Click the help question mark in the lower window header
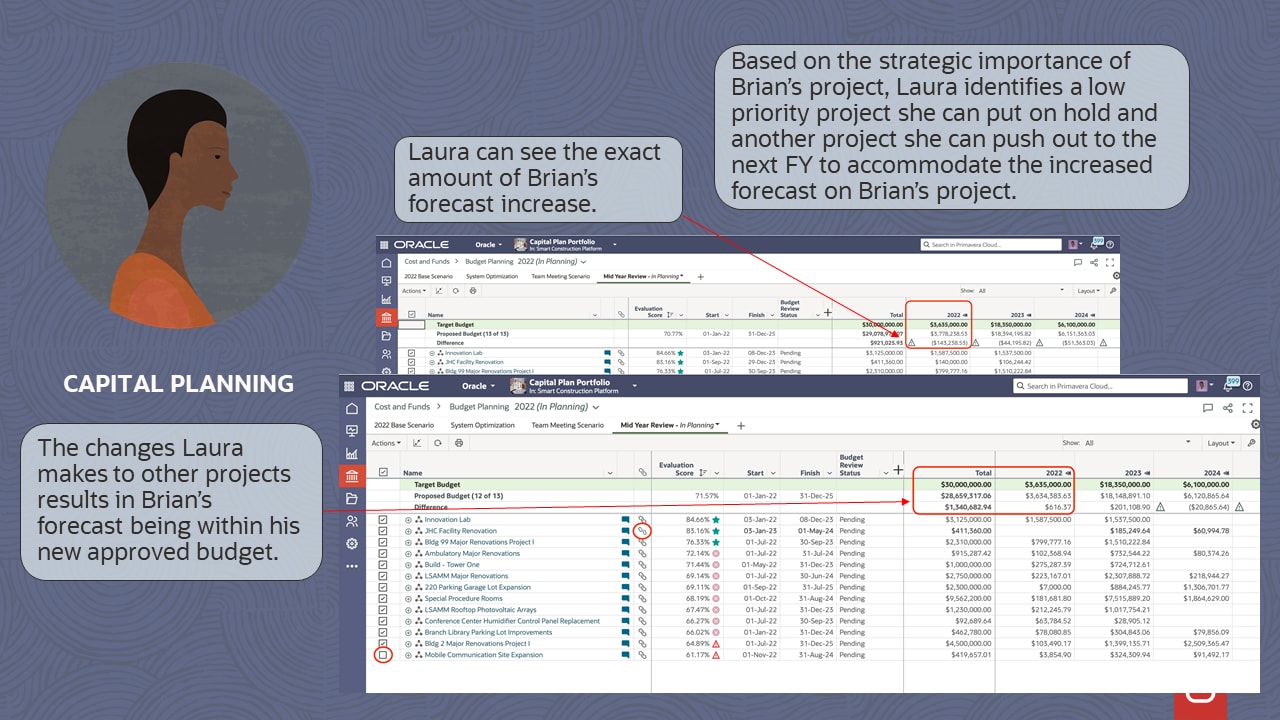 click(1249, 386)
